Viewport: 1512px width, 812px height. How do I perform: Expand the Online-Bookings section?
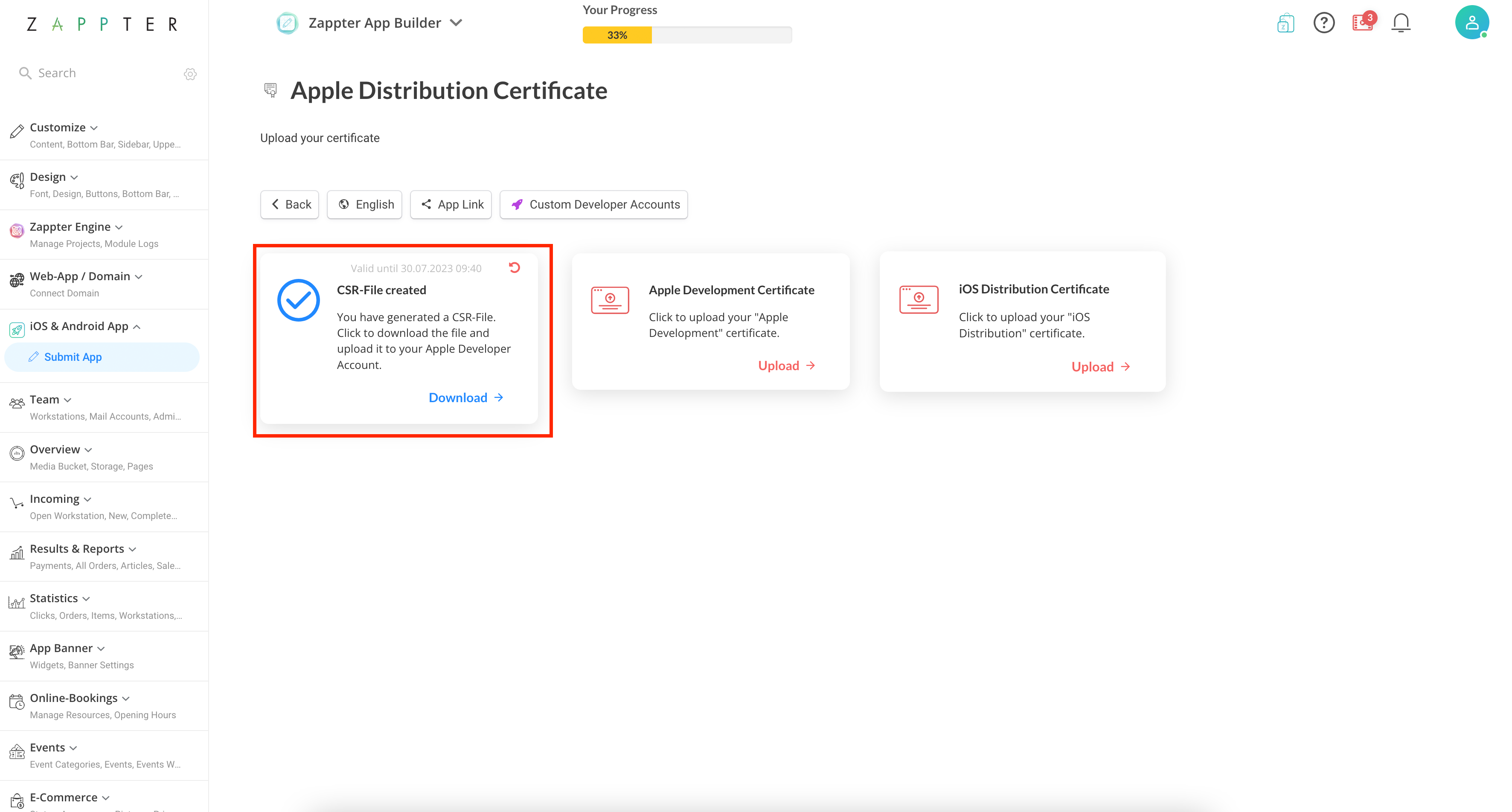point(125,698)
